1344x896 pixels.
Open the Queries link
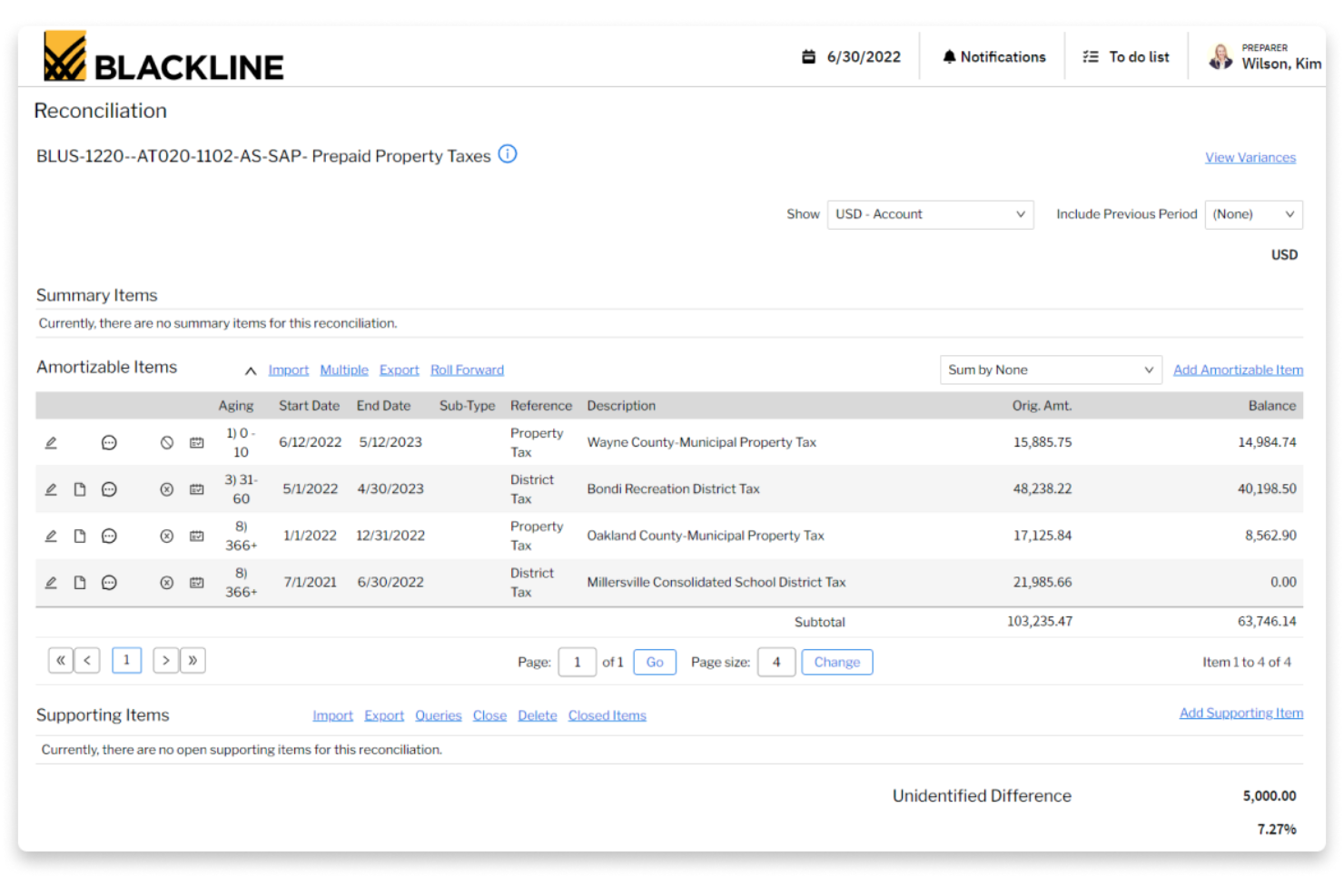pos(439,715)
